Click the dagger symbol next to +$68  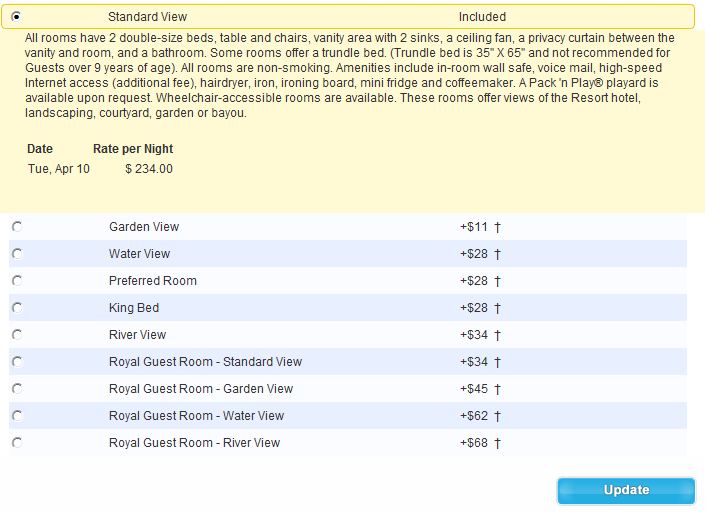click(x=497, y=443)
